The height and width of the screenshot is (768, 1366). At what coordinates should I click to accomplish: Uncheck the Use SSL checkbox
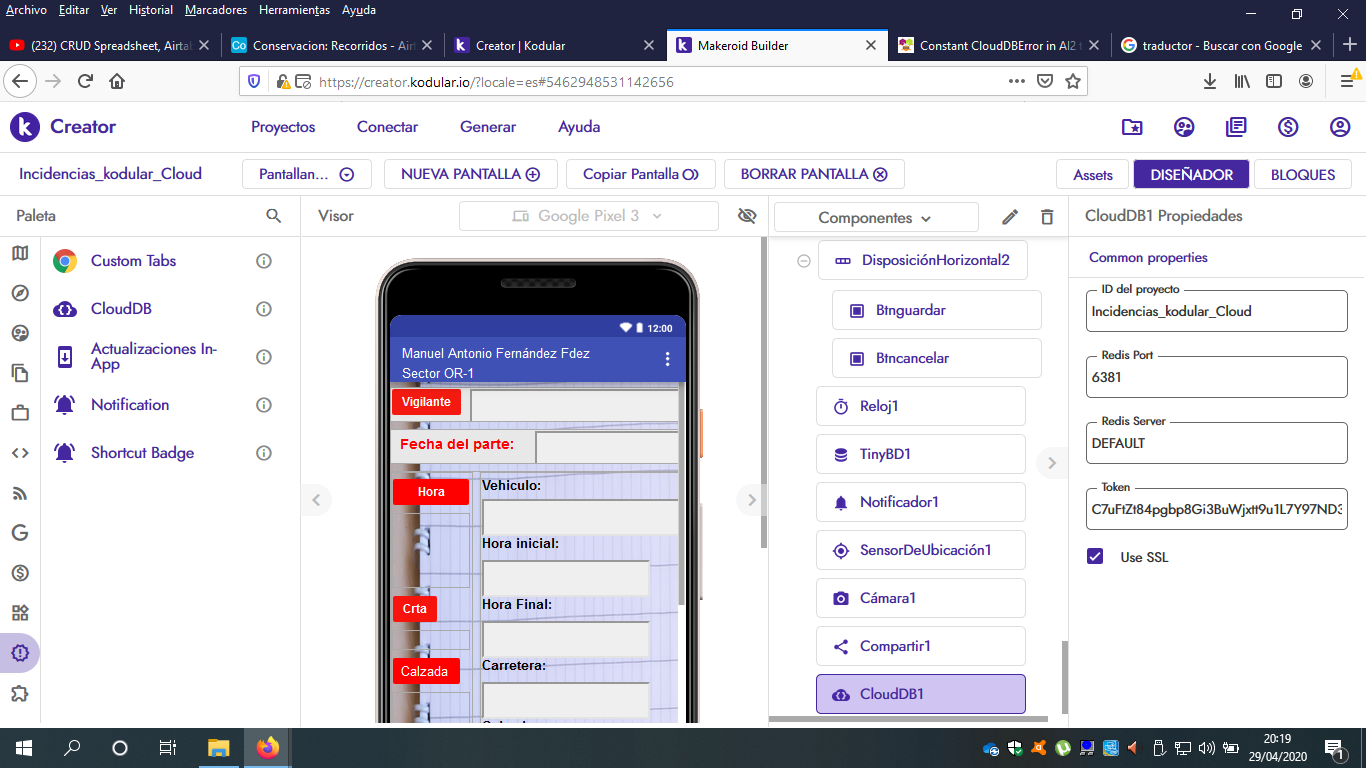click(x=1095, y=557)
